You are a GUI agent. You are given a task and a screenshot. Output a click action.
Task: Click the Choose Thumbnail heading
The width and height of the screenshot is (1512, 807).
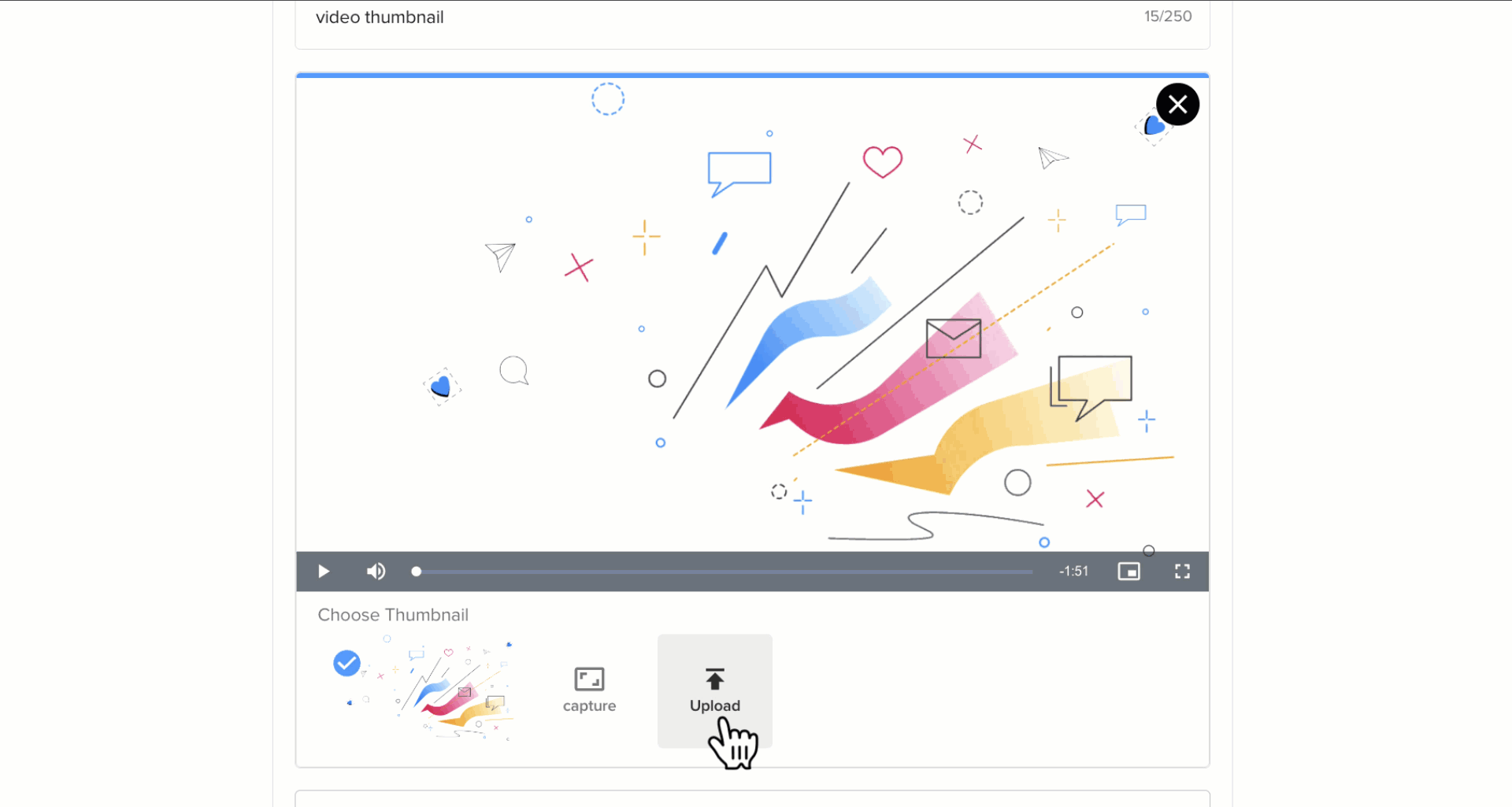tap(393, 615)
